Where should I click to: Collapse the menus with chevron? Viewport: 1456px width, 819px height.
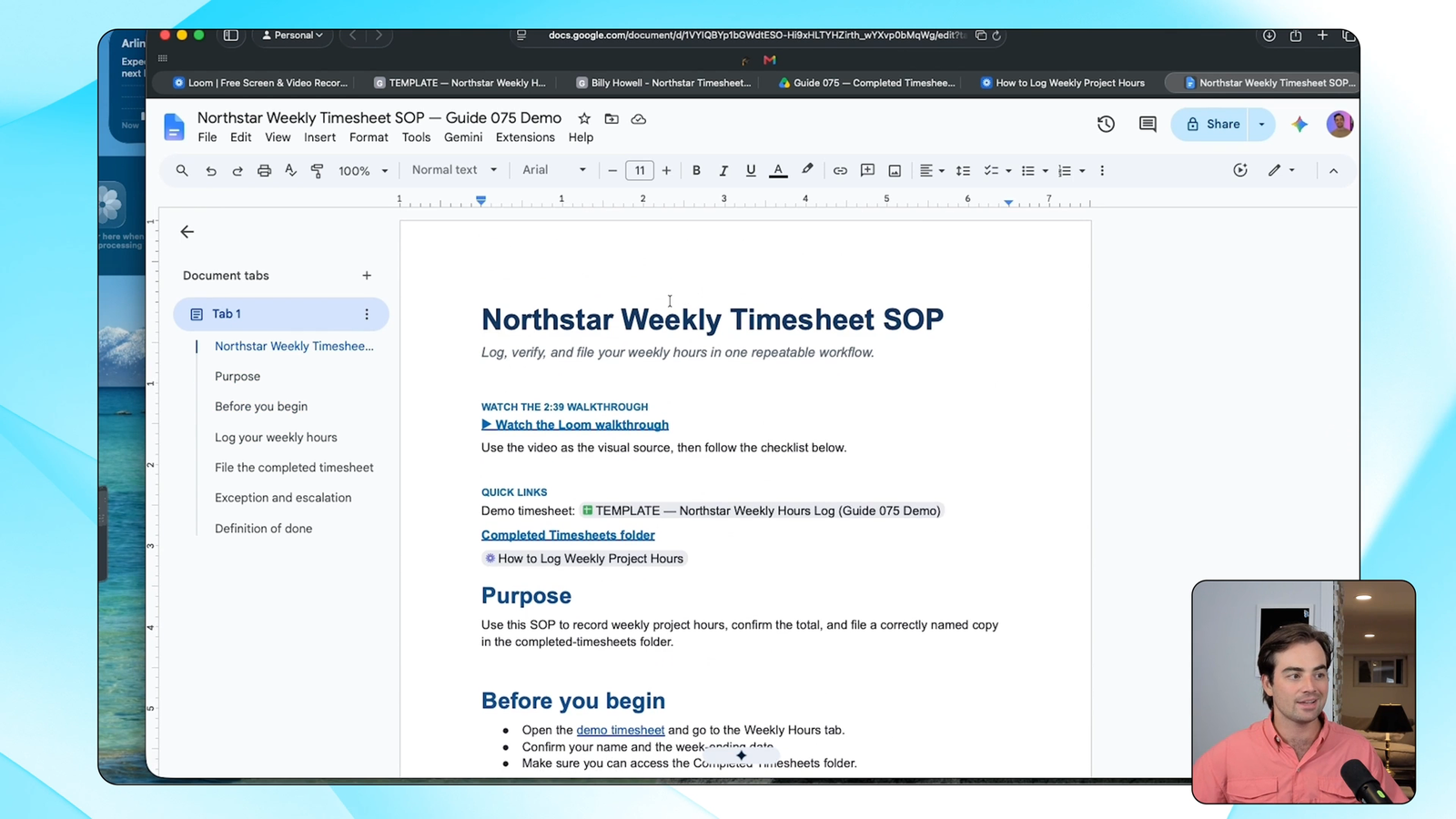[1333, 170]
